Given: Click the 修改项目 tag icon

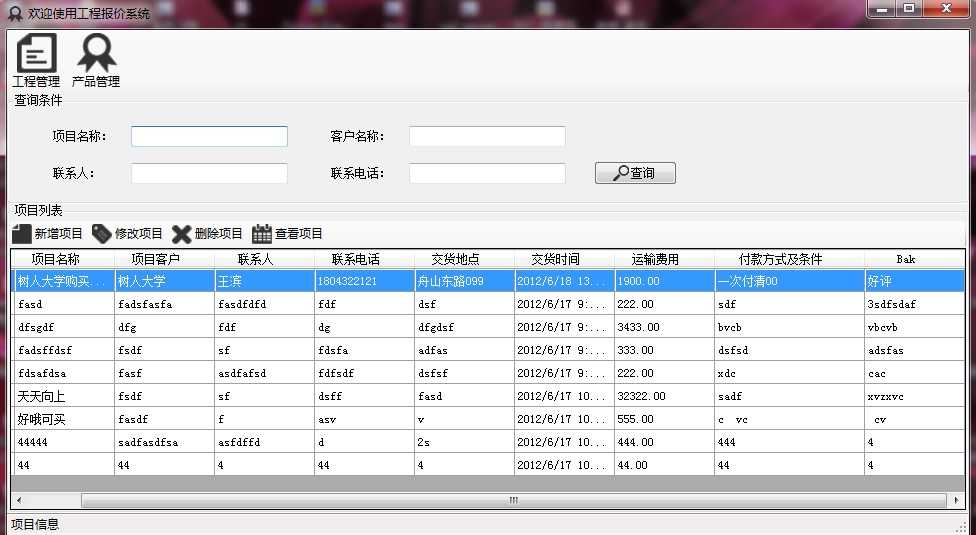Looking at the screenshot, I should click(101, 234).
